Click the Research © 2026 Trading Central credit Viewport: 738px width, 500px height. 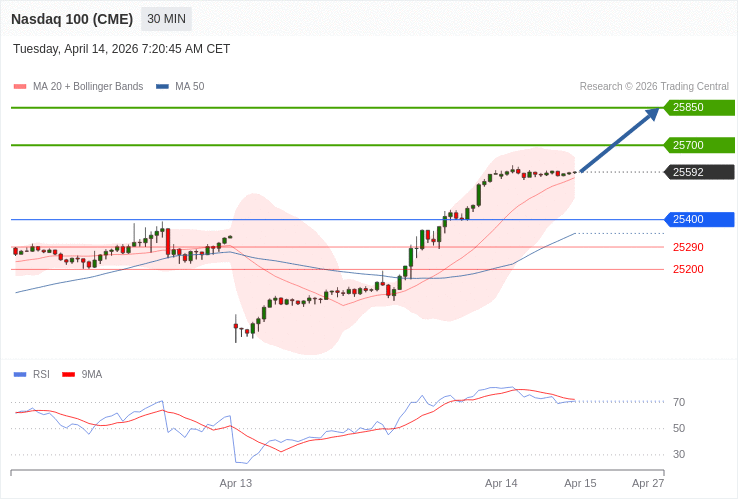[654, 87]
